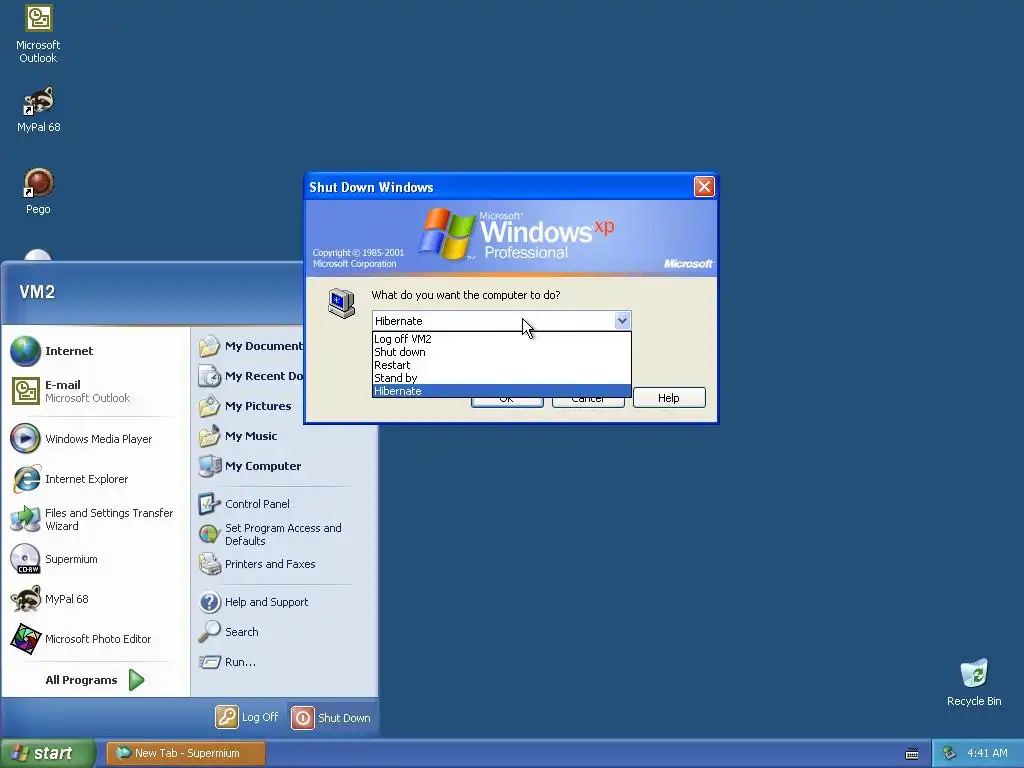The height and width of the screenshot is (768, 1024).
Task: Open My Pictures folder
Action: coord(245,406)
